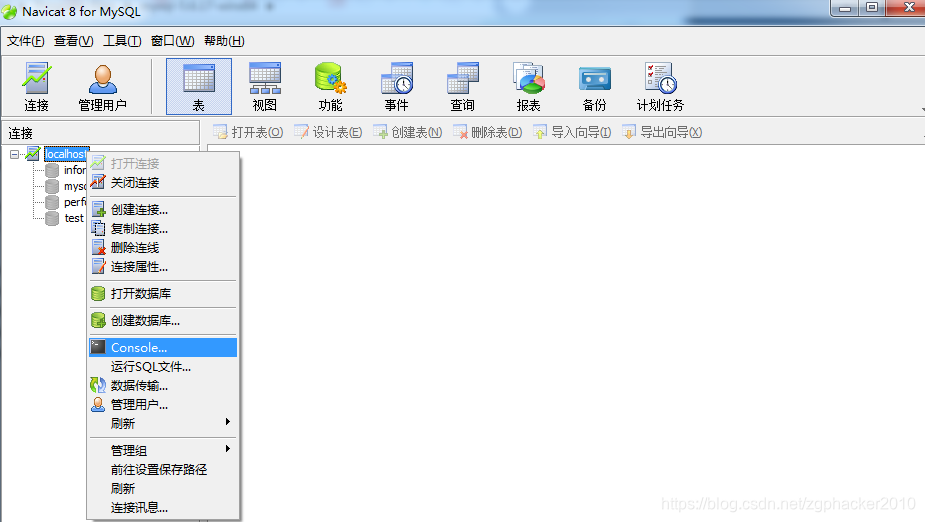The height and width of the screenshot is (522, 925).
Task: Choose Close Connection (关闭连接) from context menu
Action: tap(163, 183)
